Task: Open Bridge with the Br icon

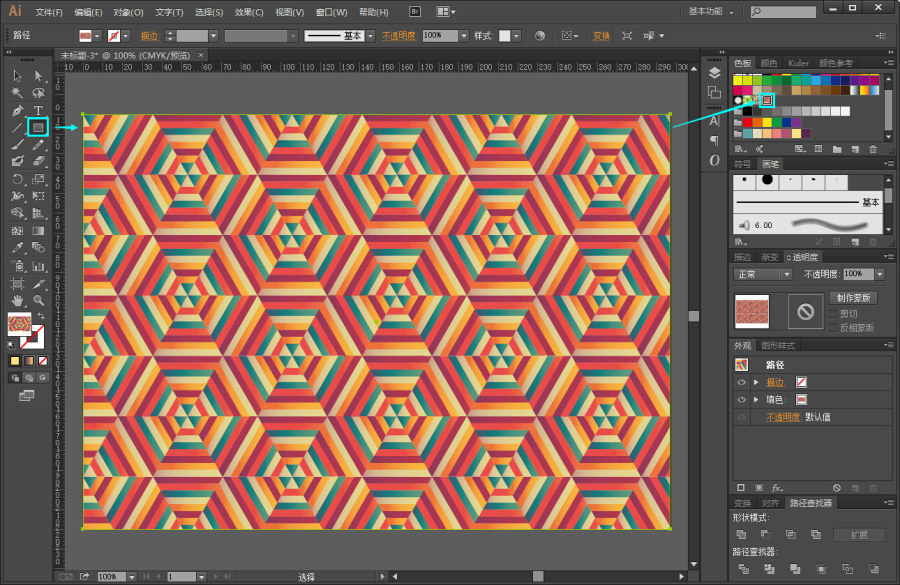Action: [414, 11]
